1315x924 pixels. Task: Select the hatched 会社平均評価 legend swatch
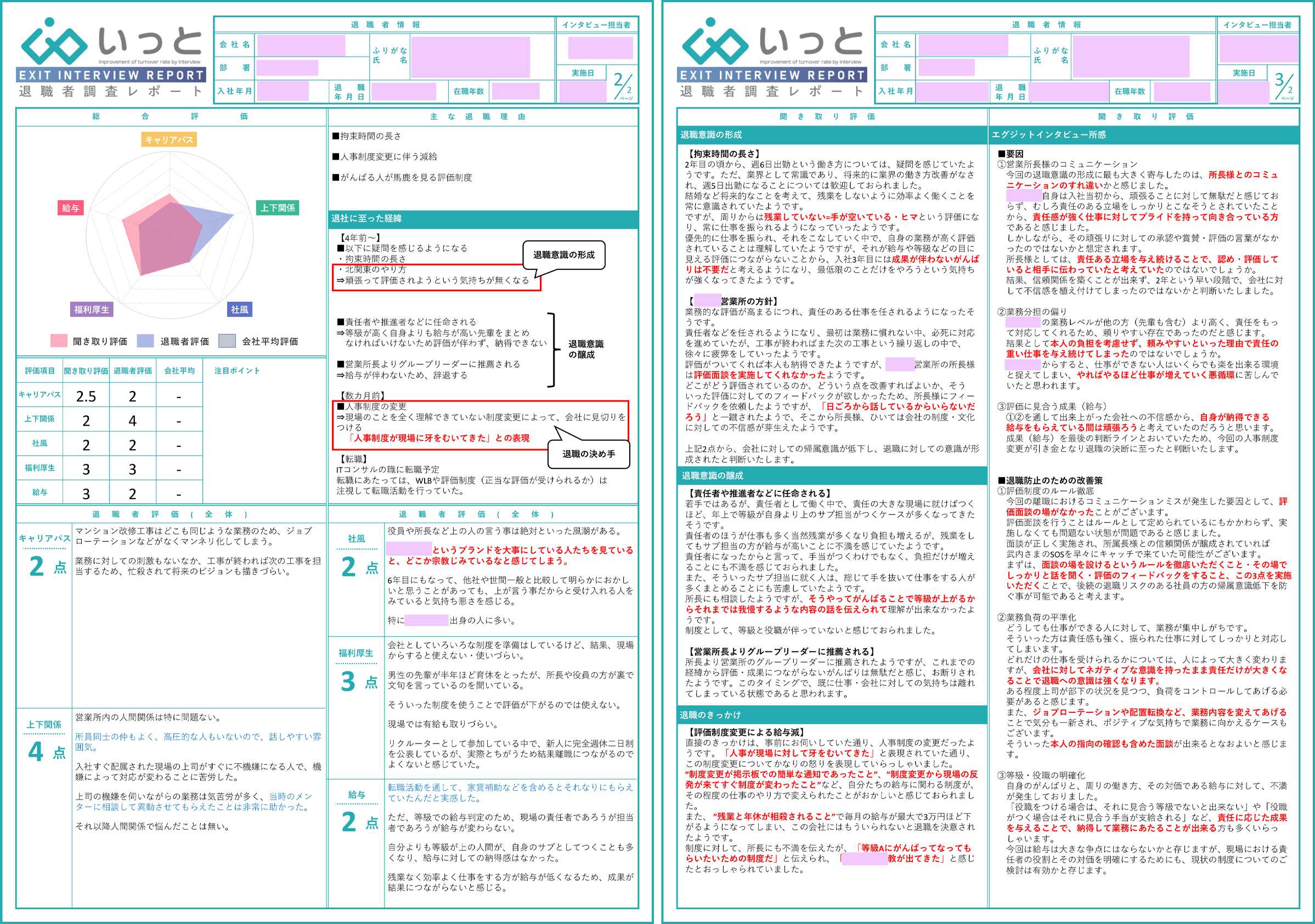tap(227, 341)
